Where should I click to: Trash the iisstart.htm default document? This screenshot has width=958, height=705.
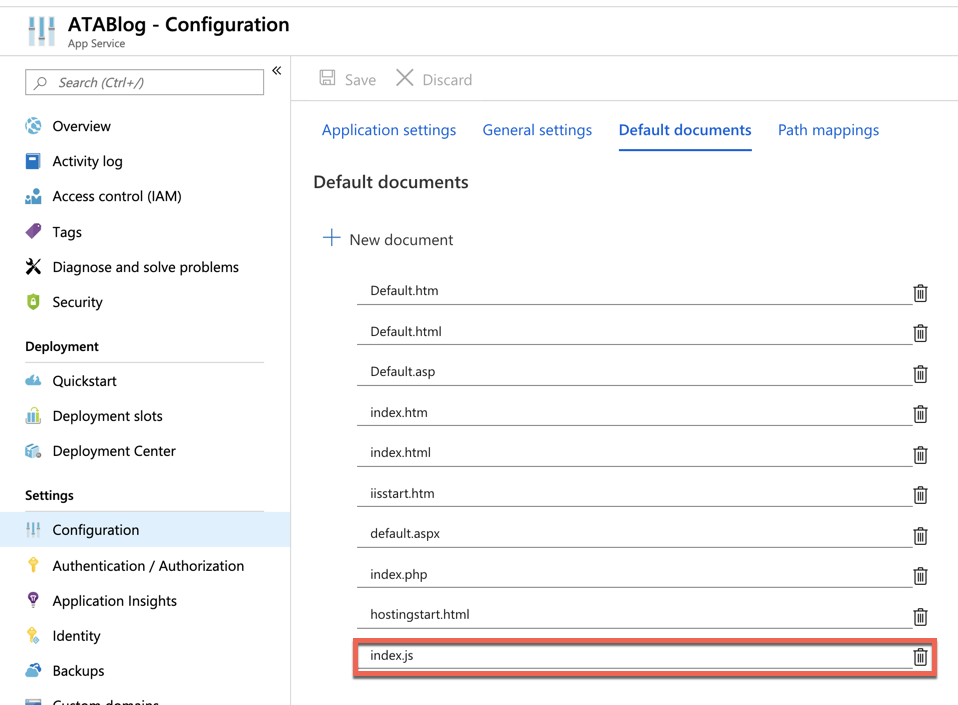(x=920, y=495)
